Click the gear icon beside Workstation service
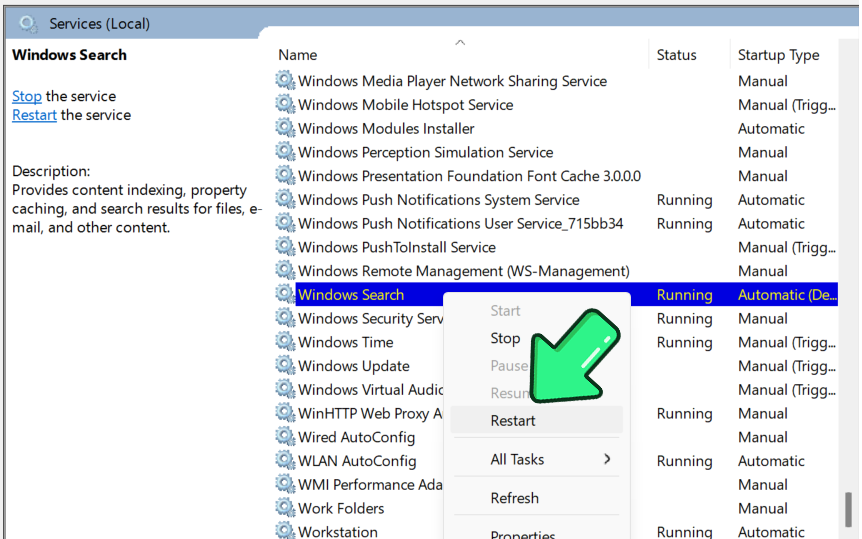The width and height of the screenshot is (862, 539). (285, 530)
